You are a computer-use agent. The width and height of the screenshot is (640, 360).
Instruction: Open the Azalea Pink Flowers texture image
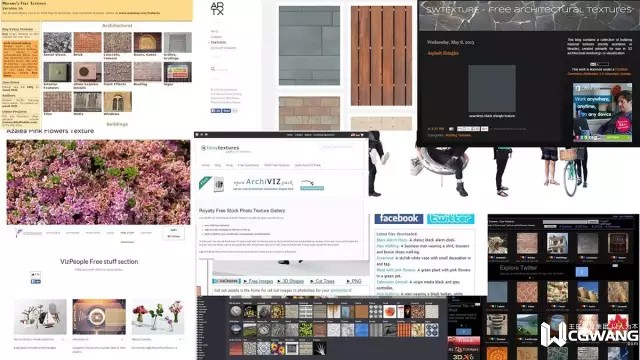[x=98, y=182]
